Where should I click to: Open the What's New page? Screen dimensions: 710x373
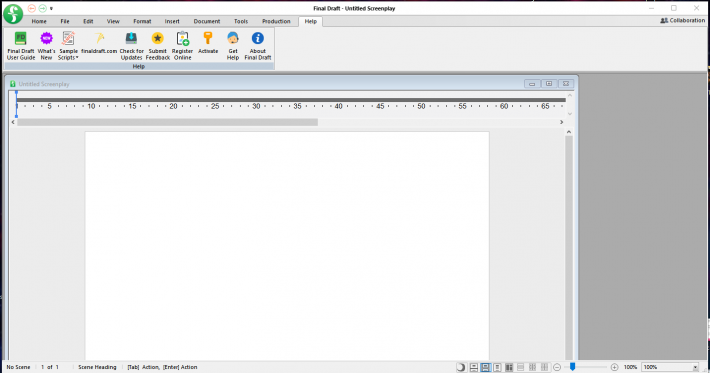(x=46, y=46)
